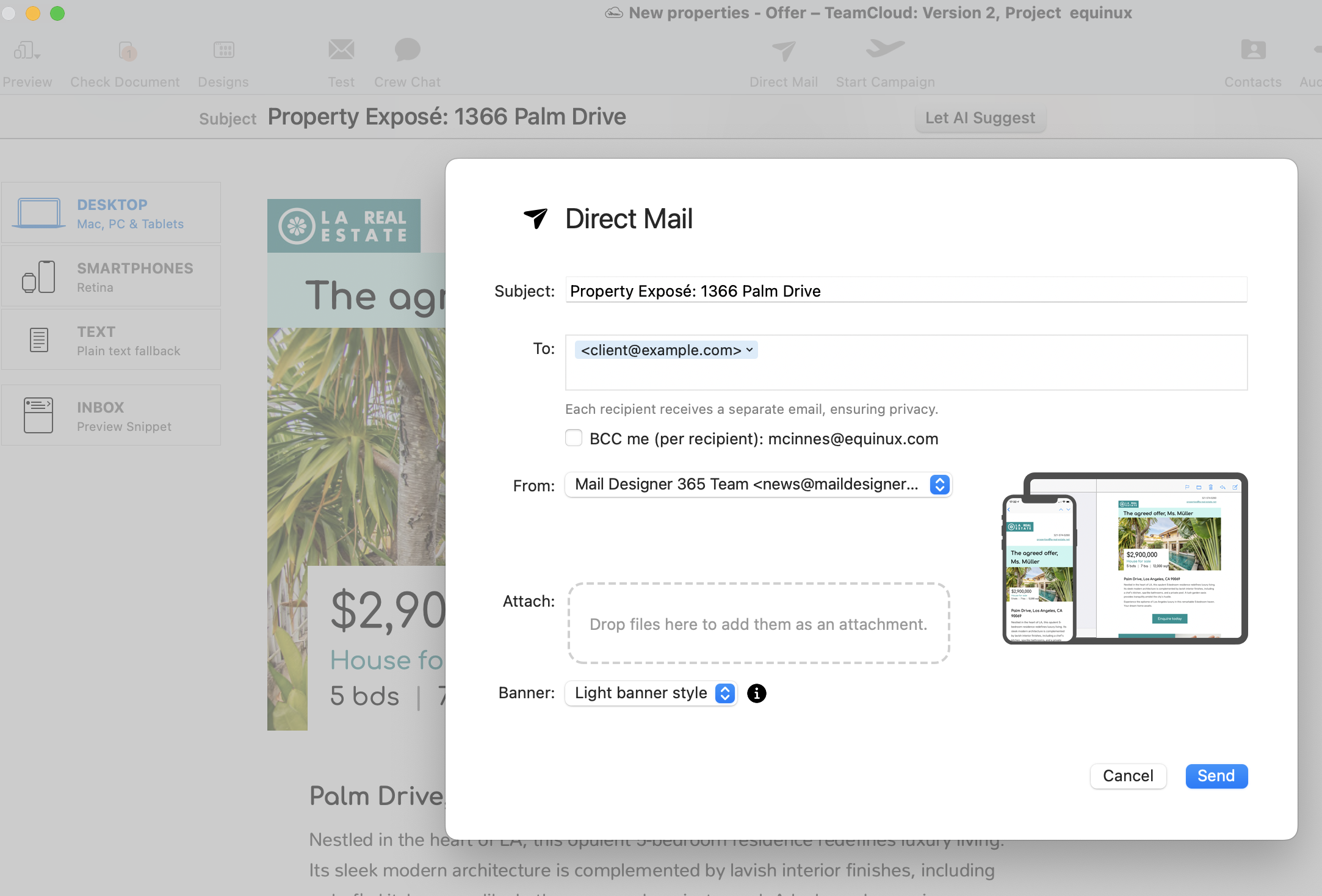Open the Inbox Preview Snippet view

pos(111,416)
